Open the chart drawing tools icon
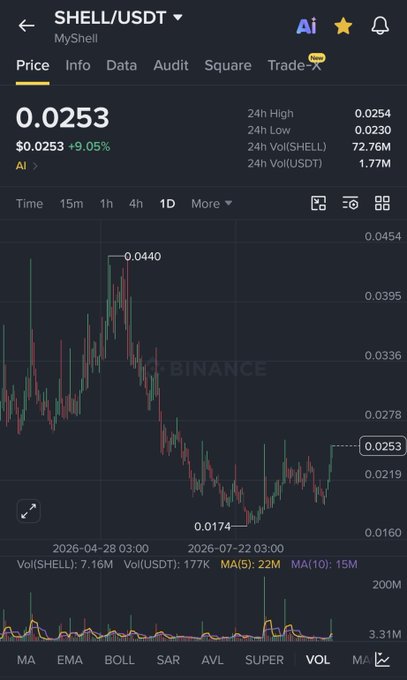Image resolution: width=407 pixels, height=680 pixels. pyautogui.click(x=318, y=203)
